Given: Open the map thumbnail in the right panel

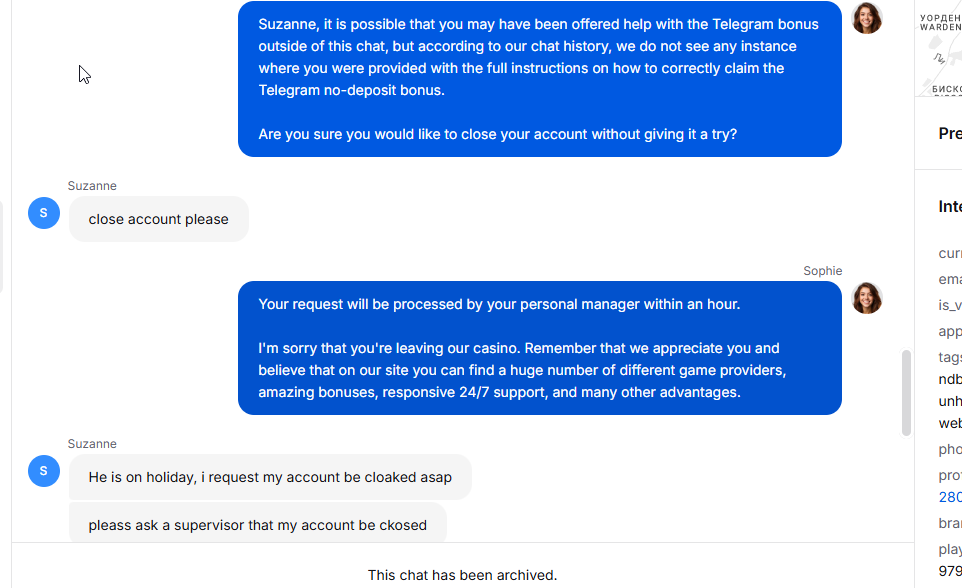Looking at the screenshot, I should pos(939,48).
